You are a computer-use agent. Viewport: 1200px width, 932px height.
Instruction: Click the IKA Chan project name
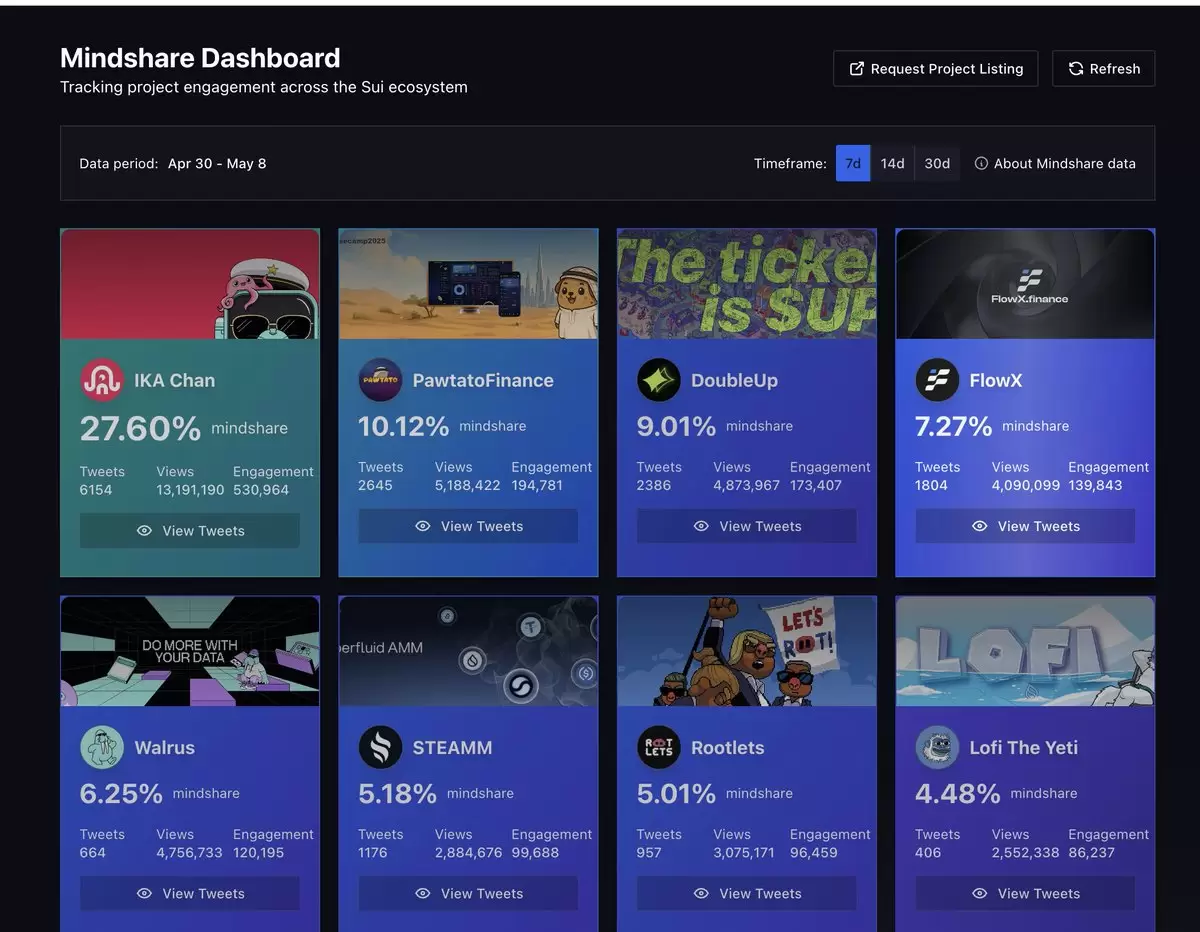[x=174, y=380]
